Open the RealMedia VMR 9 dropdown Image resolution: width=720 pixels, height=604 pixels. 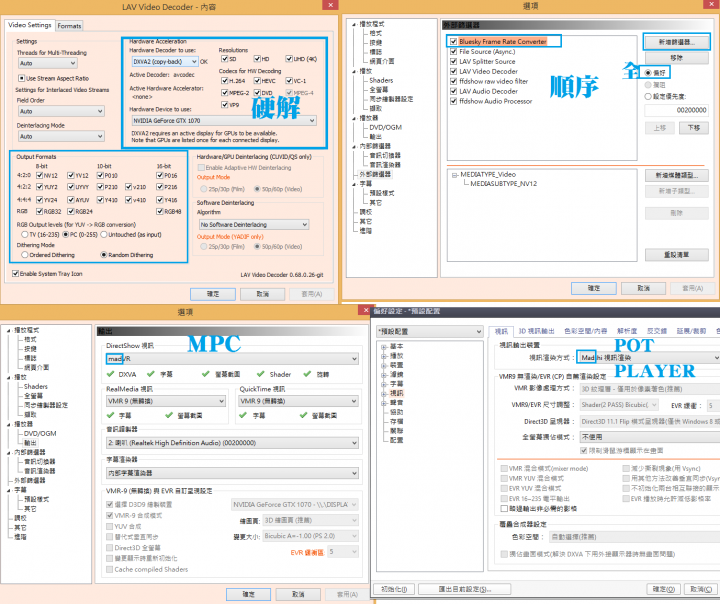pyautogui.click(x=166, y=401)
